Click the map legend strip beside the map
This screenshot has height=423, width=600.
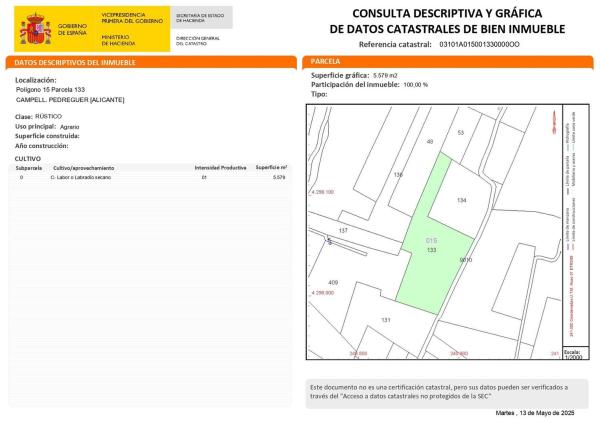(576, 225)
